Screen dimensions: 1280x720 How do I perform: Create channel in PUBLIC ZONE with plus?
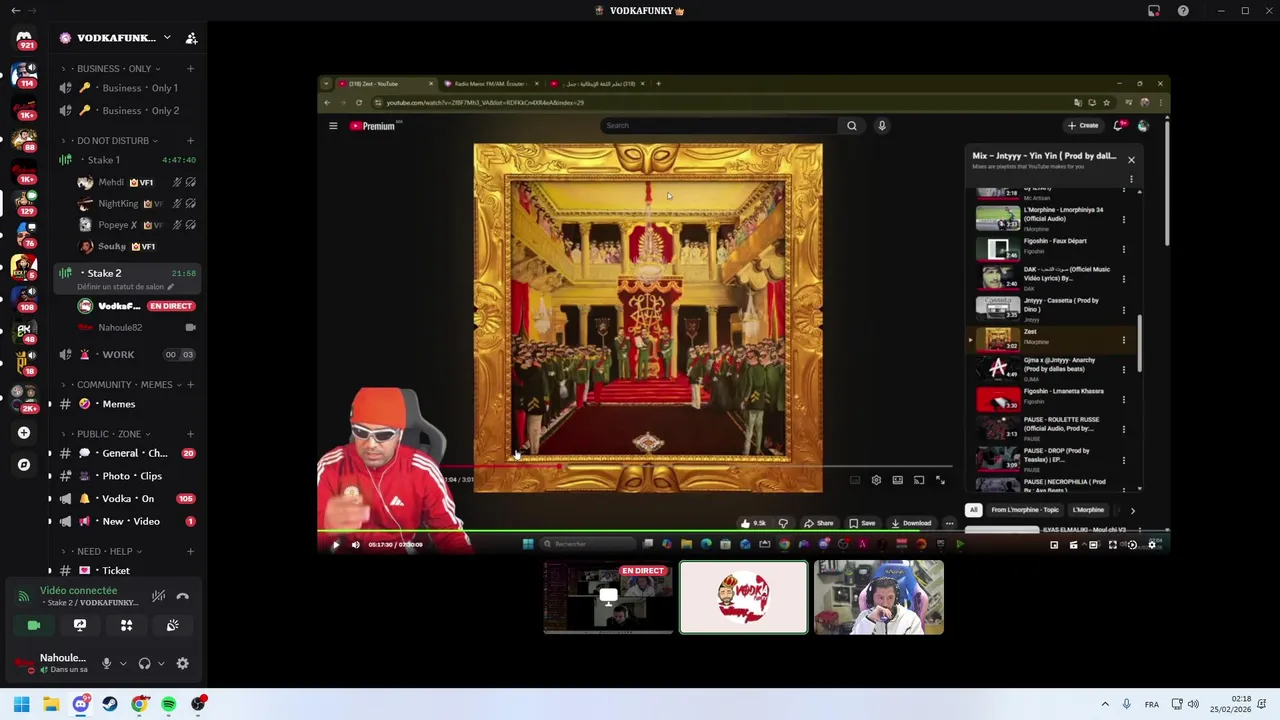pos(190,434)
